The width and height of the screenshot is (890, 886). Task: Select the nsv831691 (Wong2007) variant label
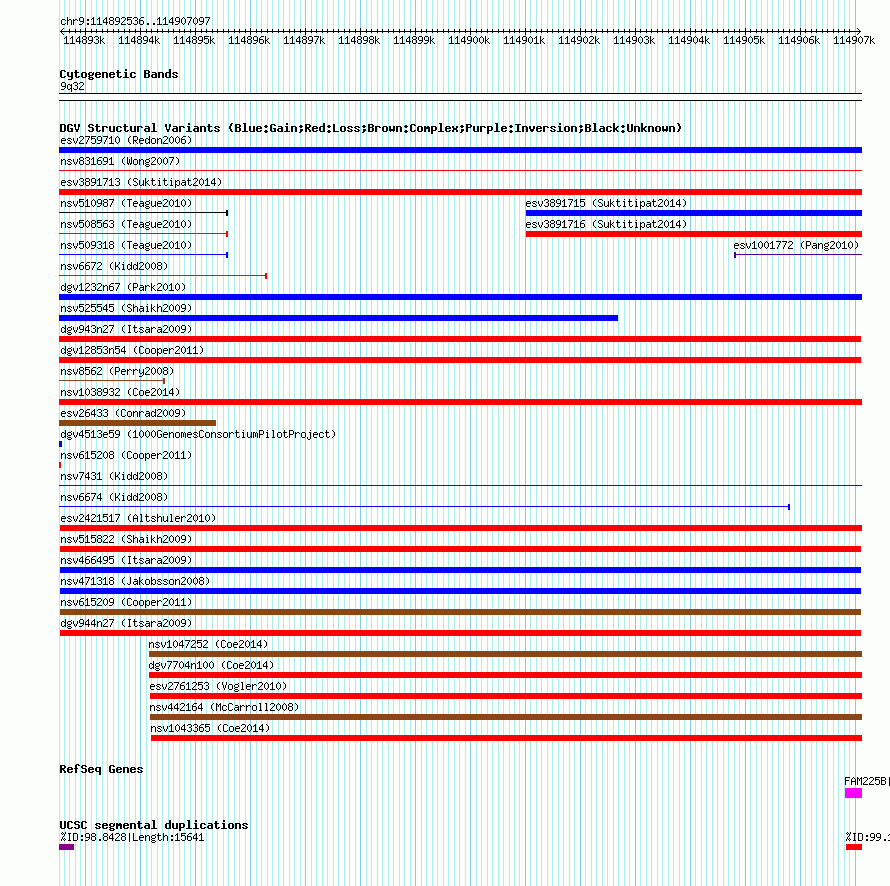120,161
